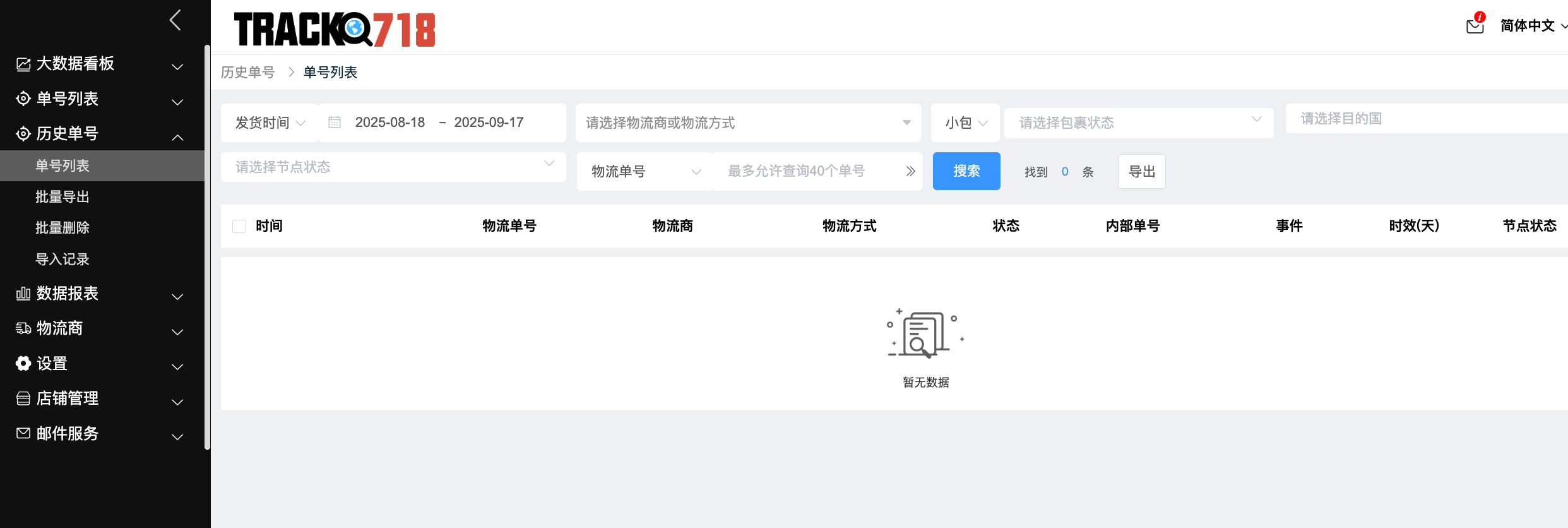Click the 设置 gear icon in sidebar
The height and width of the screenshot is (528, 1568).
click(x=23, y=363)
